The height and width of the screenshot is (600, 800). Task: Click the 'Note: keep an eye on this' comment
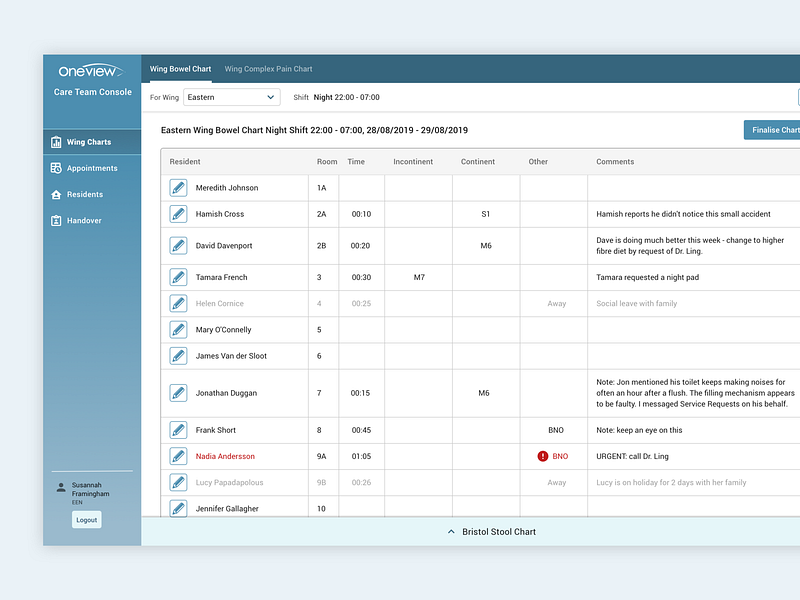pyautogui.click(x=639, y=430)
